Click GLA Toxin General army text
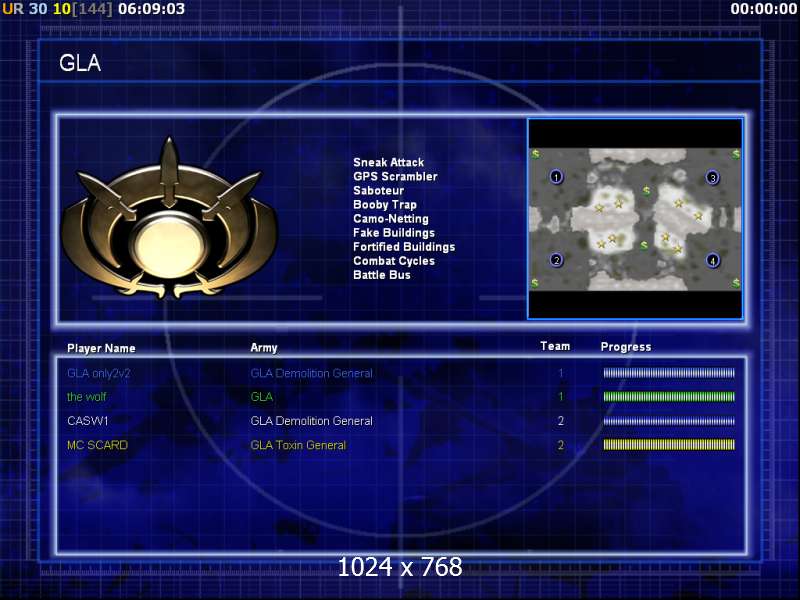 coord(298,445)
